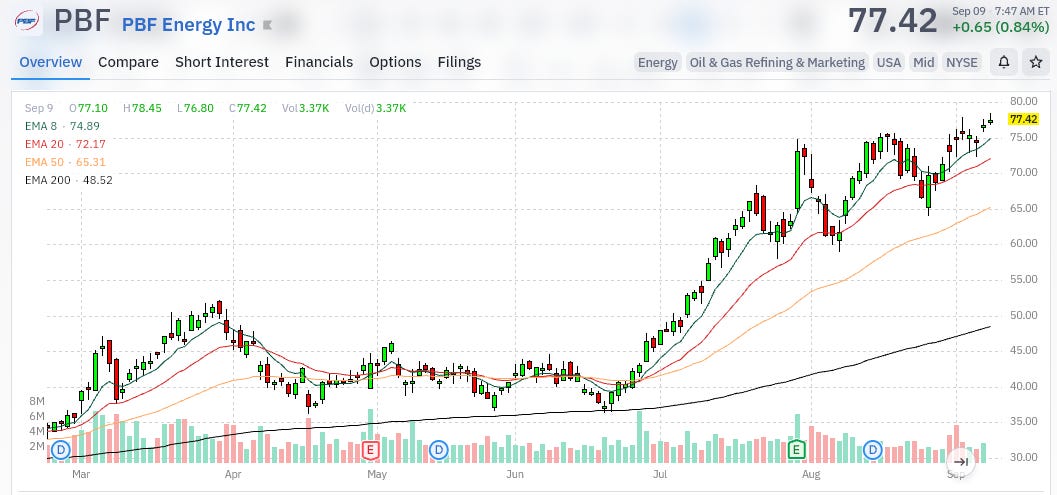Open the Short Interest tab
This screenshot has height=495, width=1057.
tap(222, 62)
